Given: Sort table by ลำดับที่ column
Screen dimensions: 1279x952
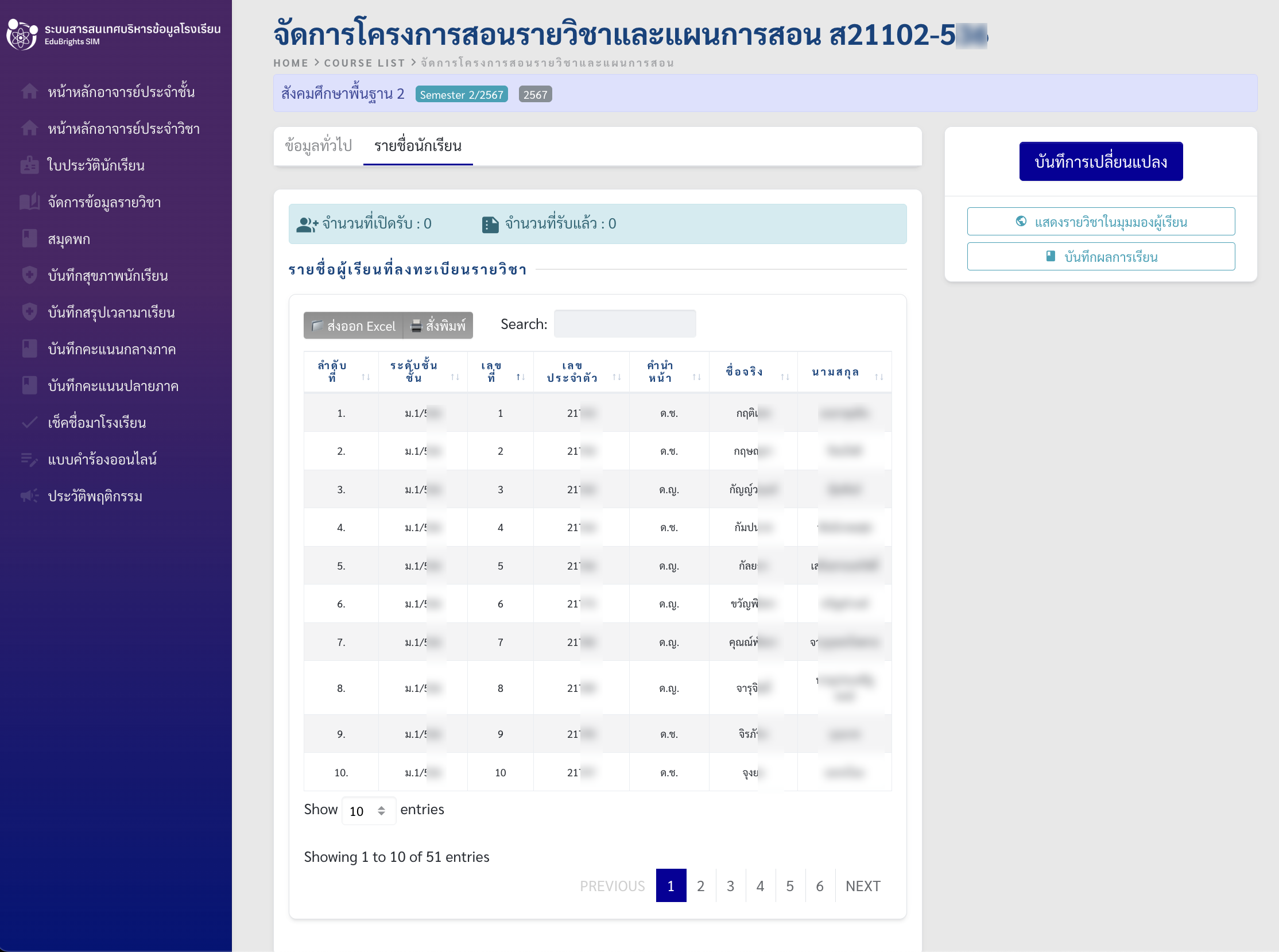Looking at the screenshot, I should tap(365, 377).
